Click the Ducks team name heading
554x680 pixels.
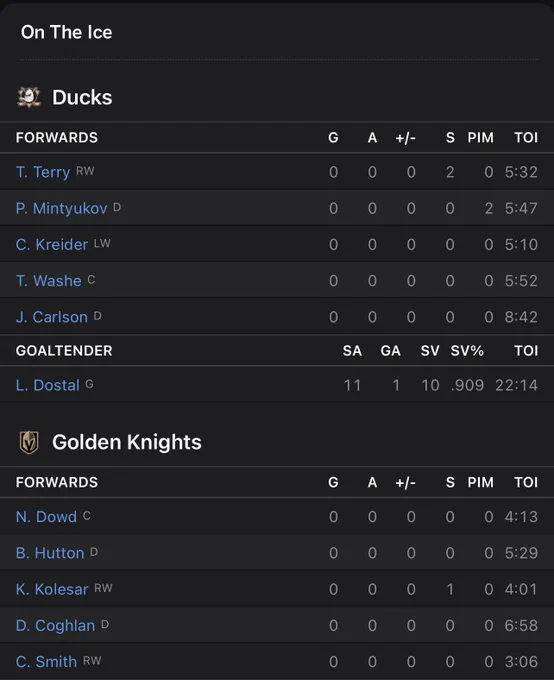point(82,97)
